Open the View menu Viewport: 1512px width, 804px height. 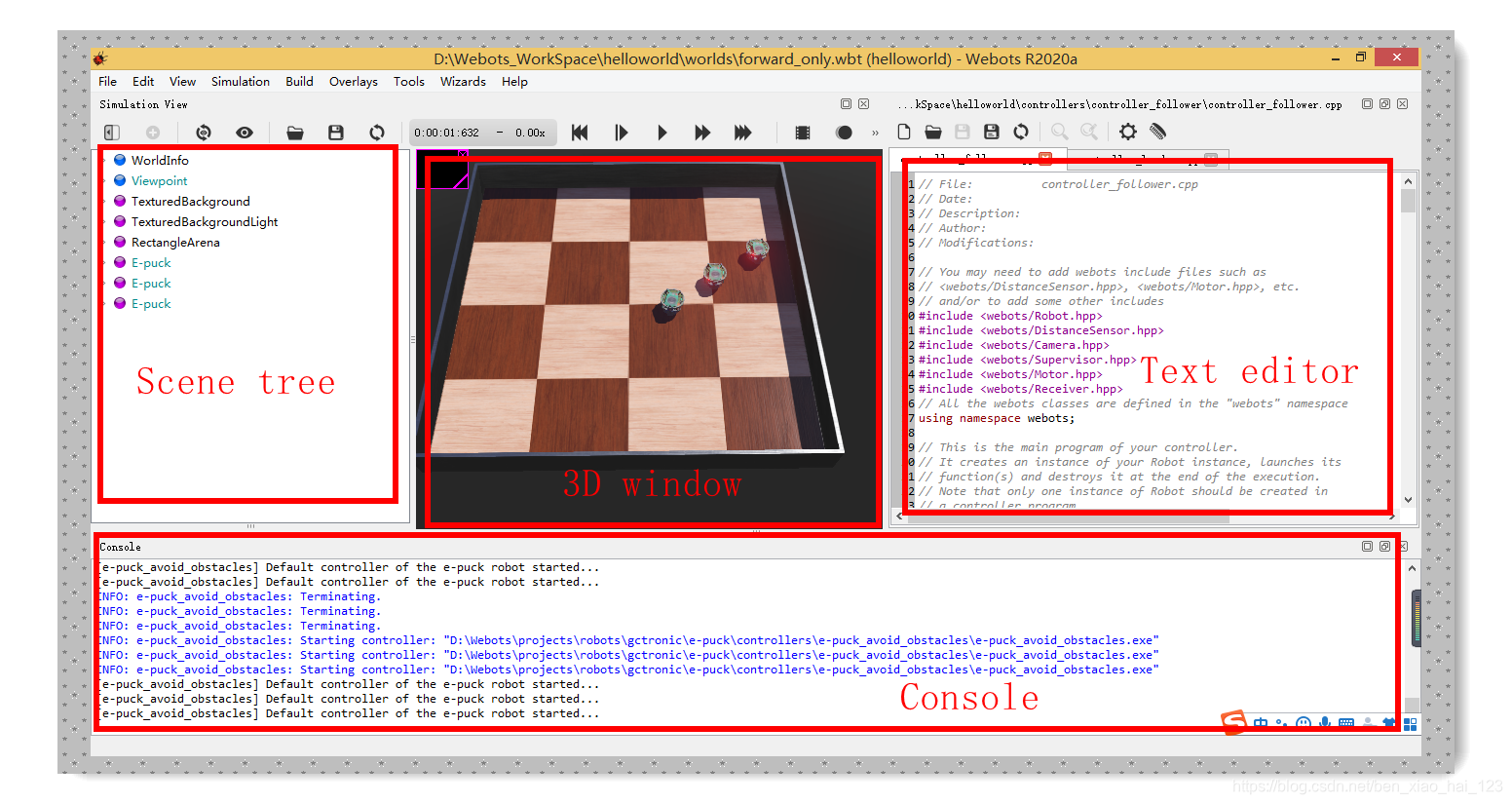point(182,82)
